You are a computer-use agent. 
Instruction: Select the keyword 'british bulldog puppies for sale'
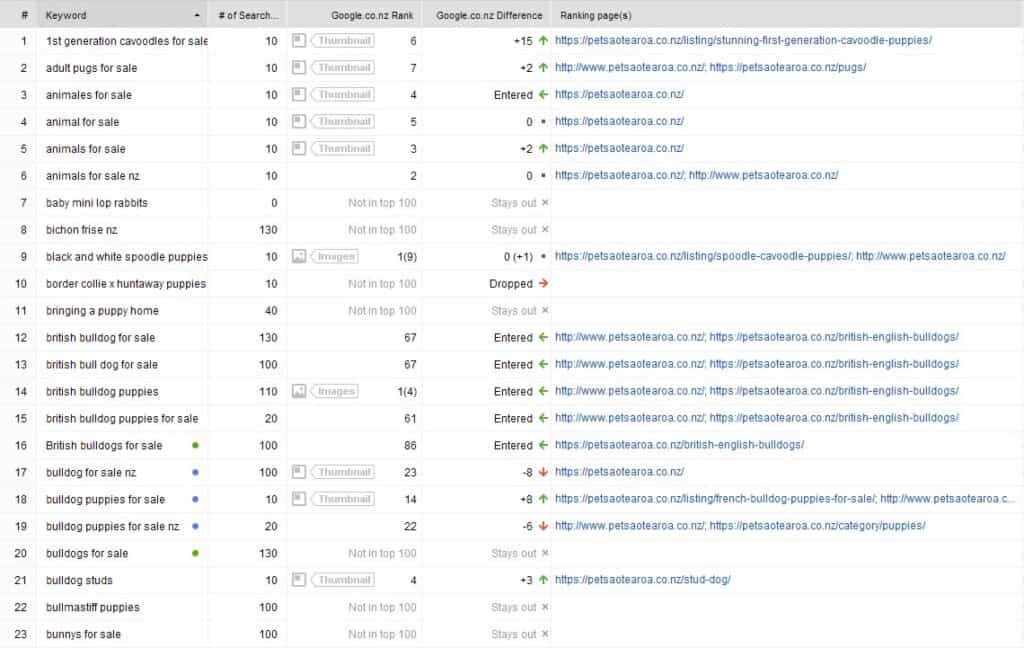point(122,418)
